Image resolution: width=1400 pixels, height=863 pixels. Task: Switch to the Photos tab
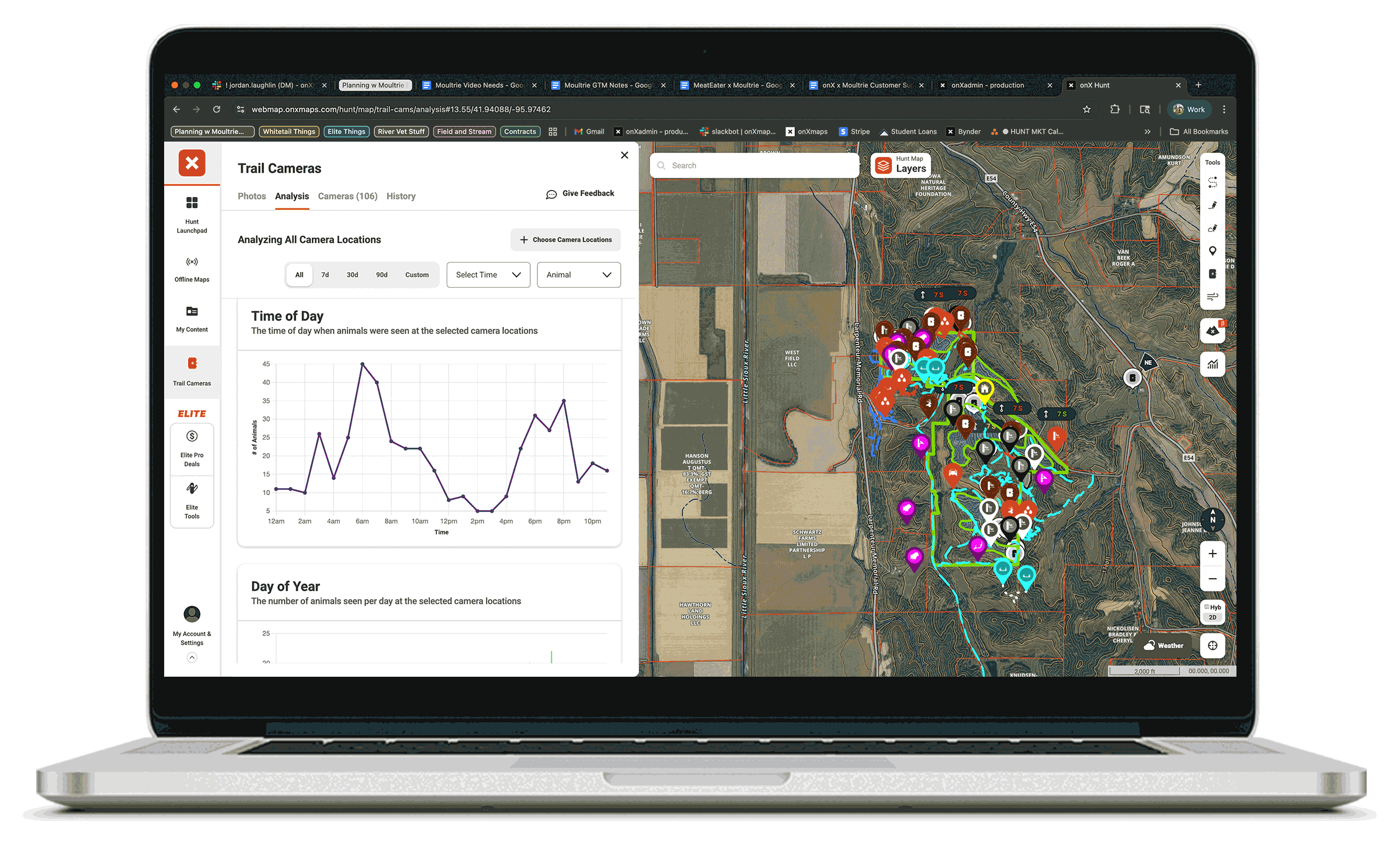[252, 196]
